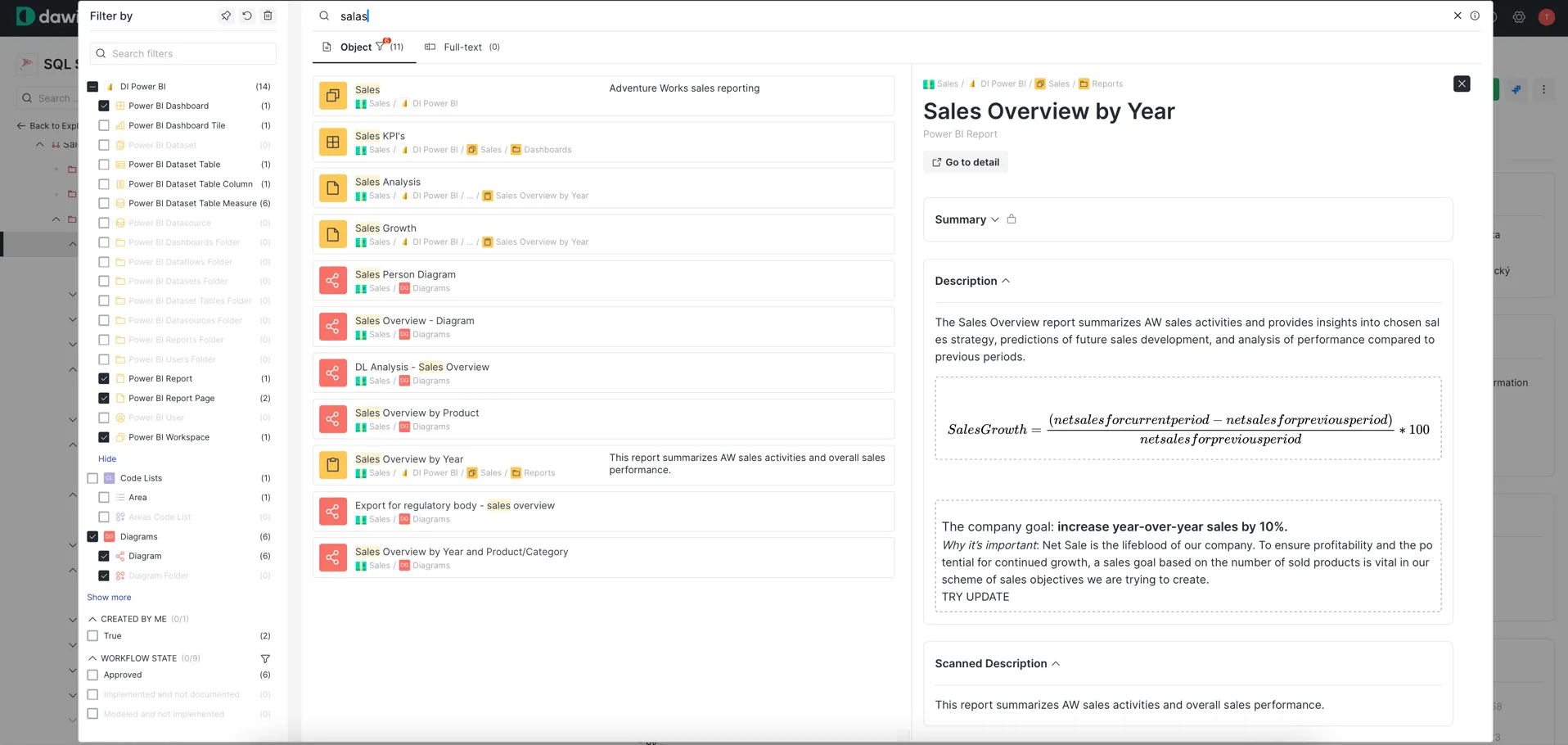
Task: Click the Sales Overview by Year and Product/Category icon
Action: [333, 558]
